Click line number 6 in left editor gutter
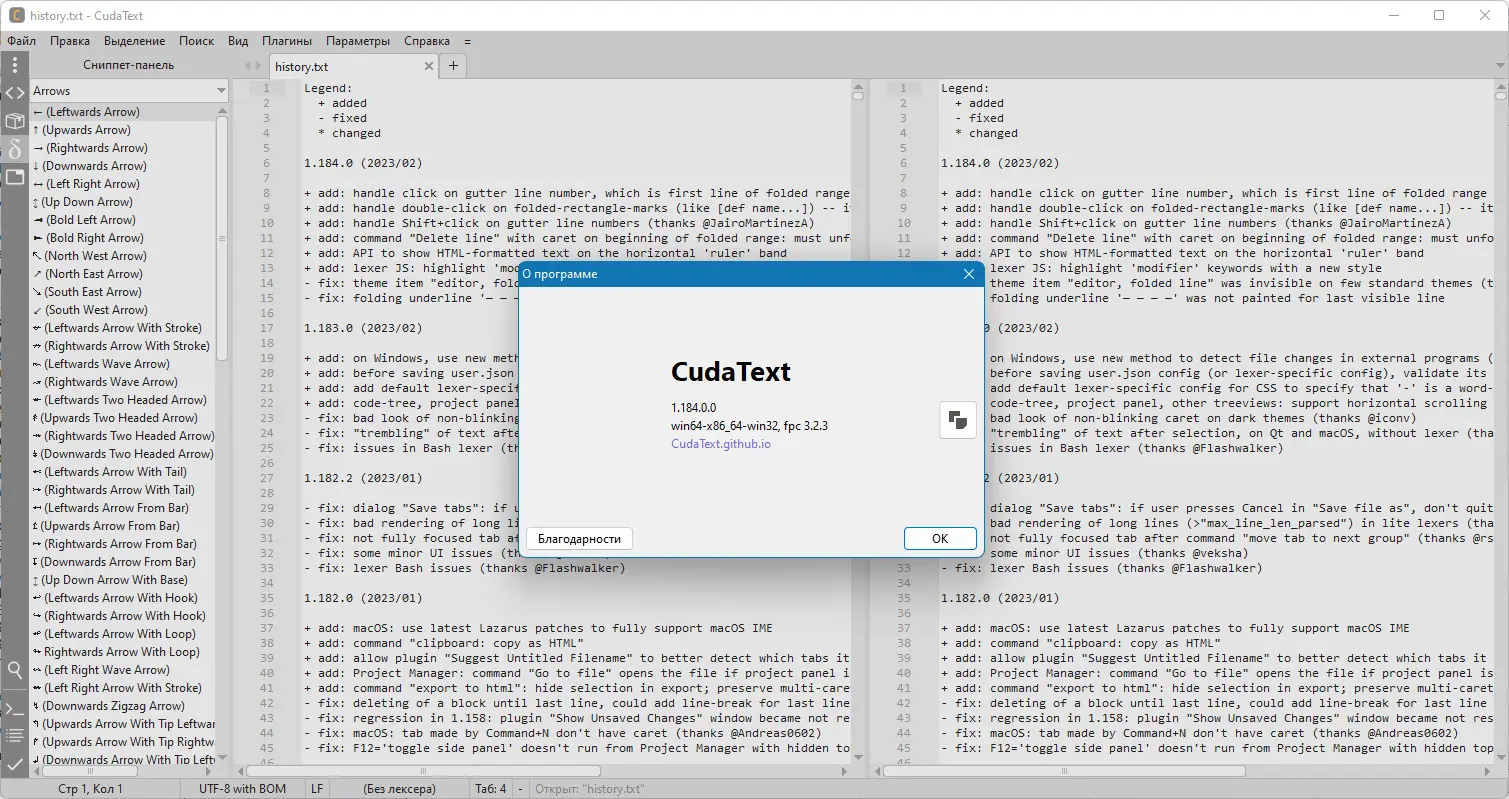 267,163
